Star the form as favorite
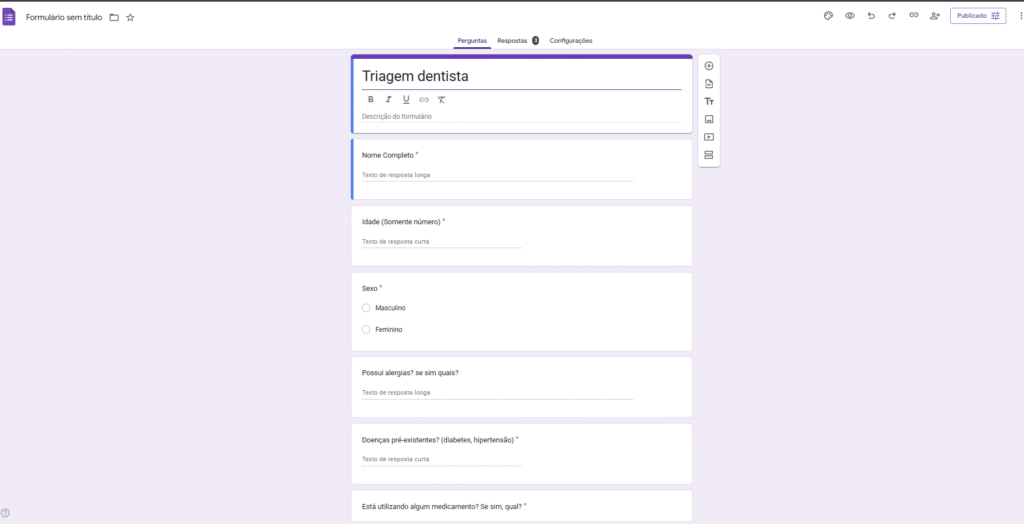The width and height of the screenshot is (1024, 524). [x=130, y=17]
